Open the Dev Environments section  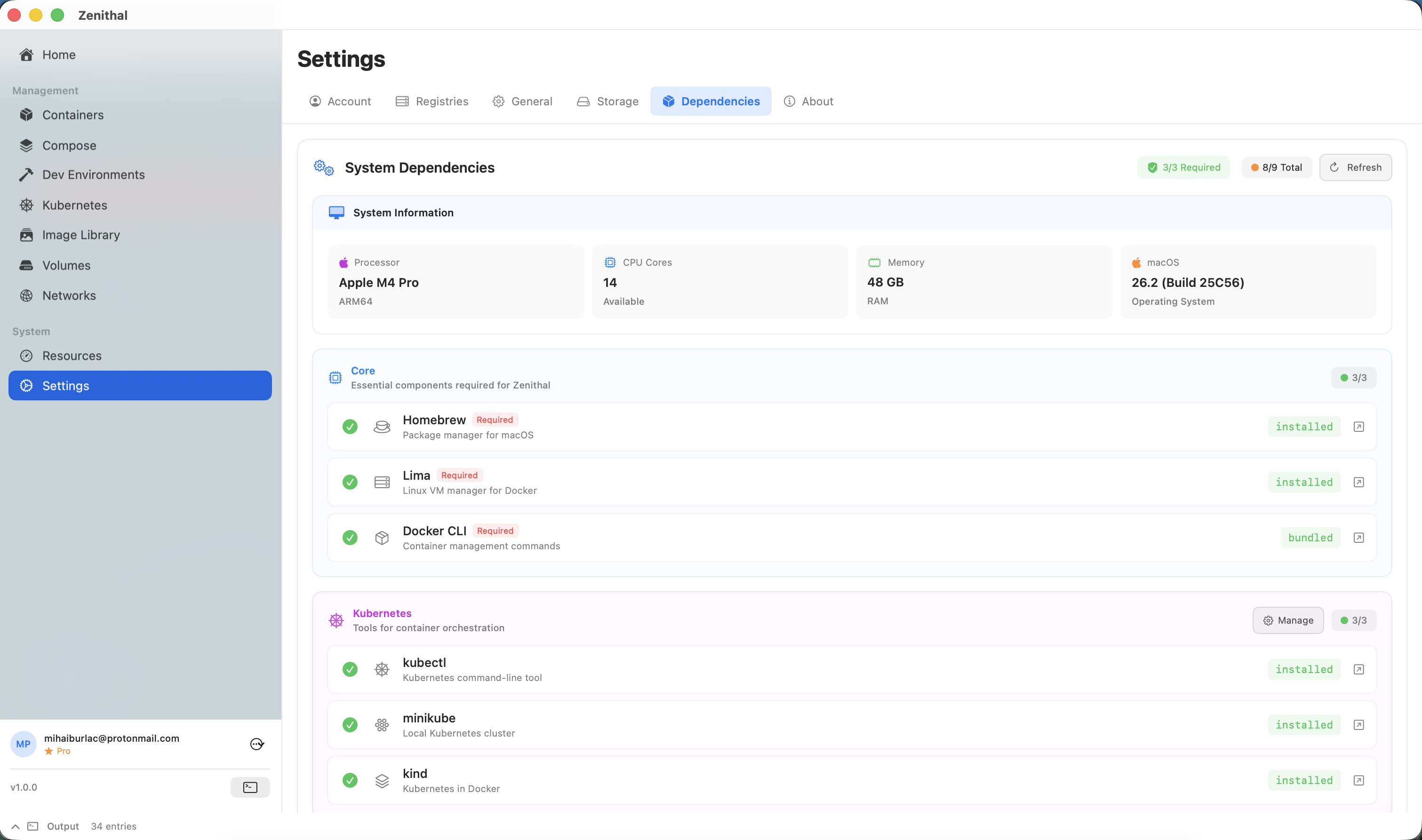93,174
